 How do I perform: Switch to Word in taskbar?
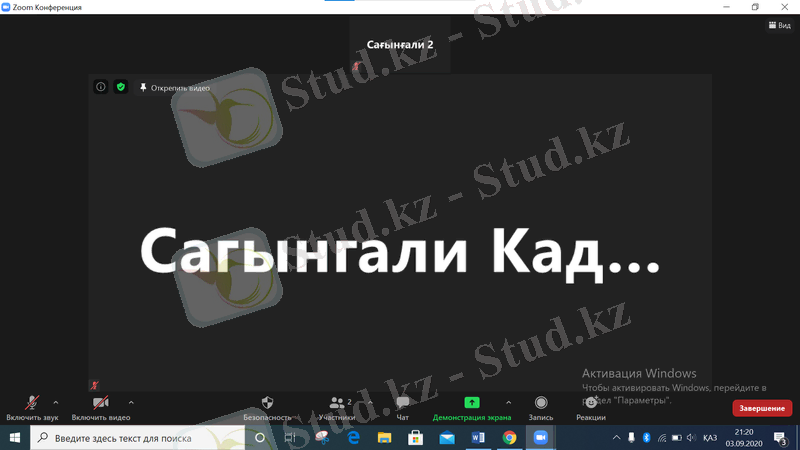tap(478, 438)
